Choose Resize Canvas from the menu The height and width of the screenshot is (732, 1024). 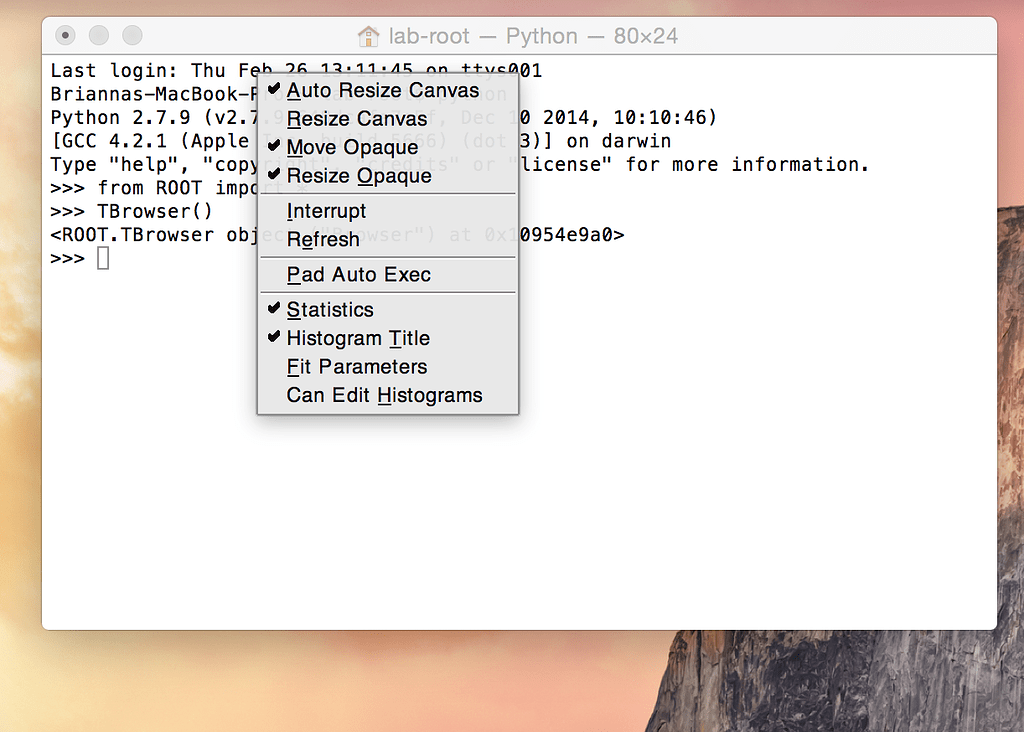coord(357,119)
